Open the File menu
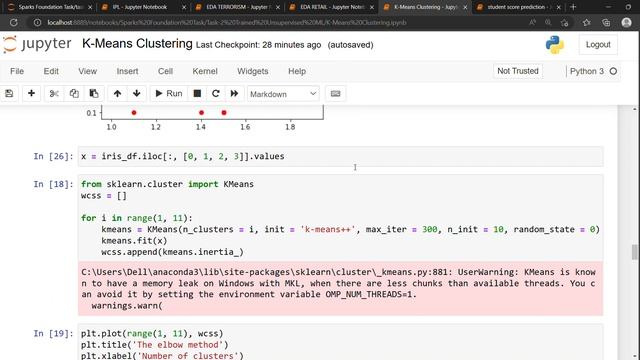This screenshot has width=640, height=360. [x=17, y=71]
